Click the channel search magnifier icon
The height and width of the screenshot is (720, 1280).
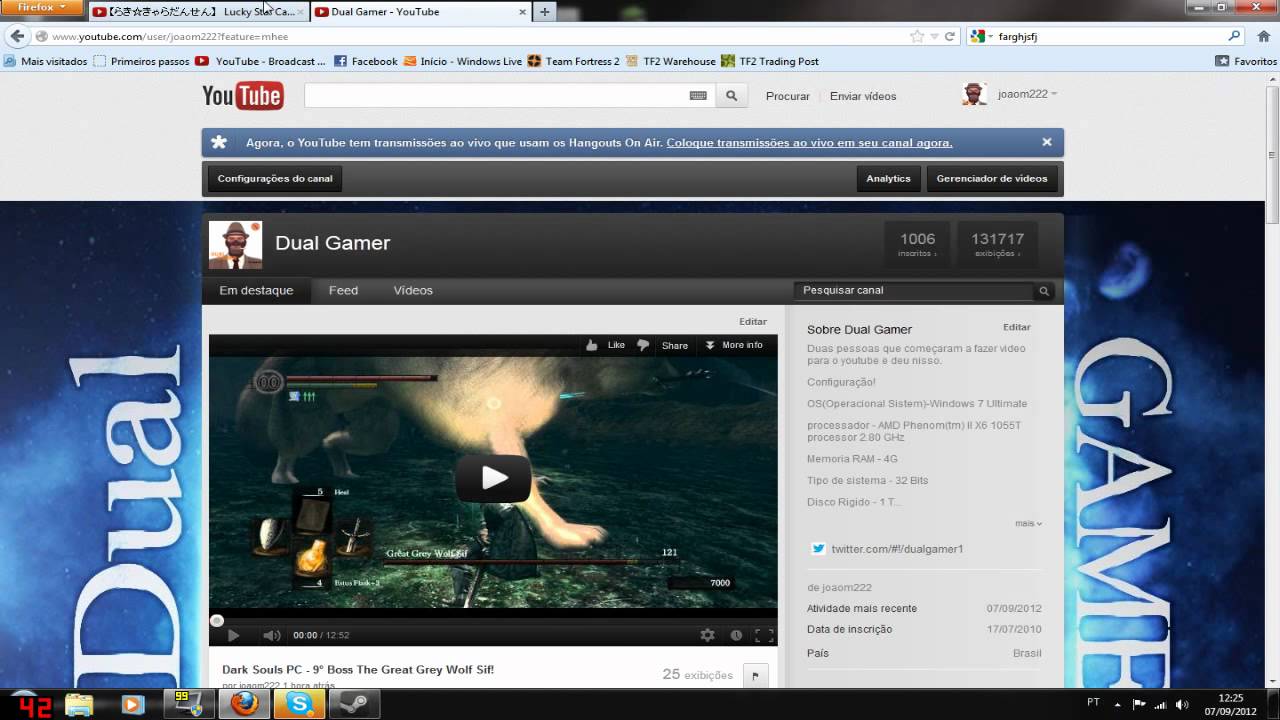tap(1044, 291)
